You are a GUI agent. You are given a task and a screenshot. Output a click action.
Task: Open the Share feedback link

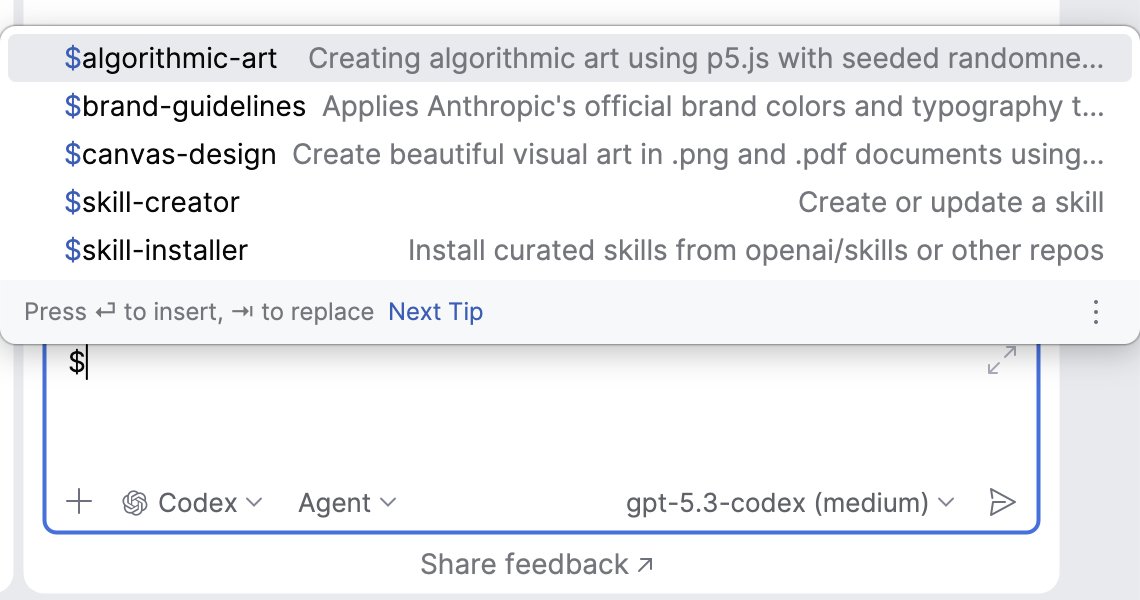tap(524, 565)
